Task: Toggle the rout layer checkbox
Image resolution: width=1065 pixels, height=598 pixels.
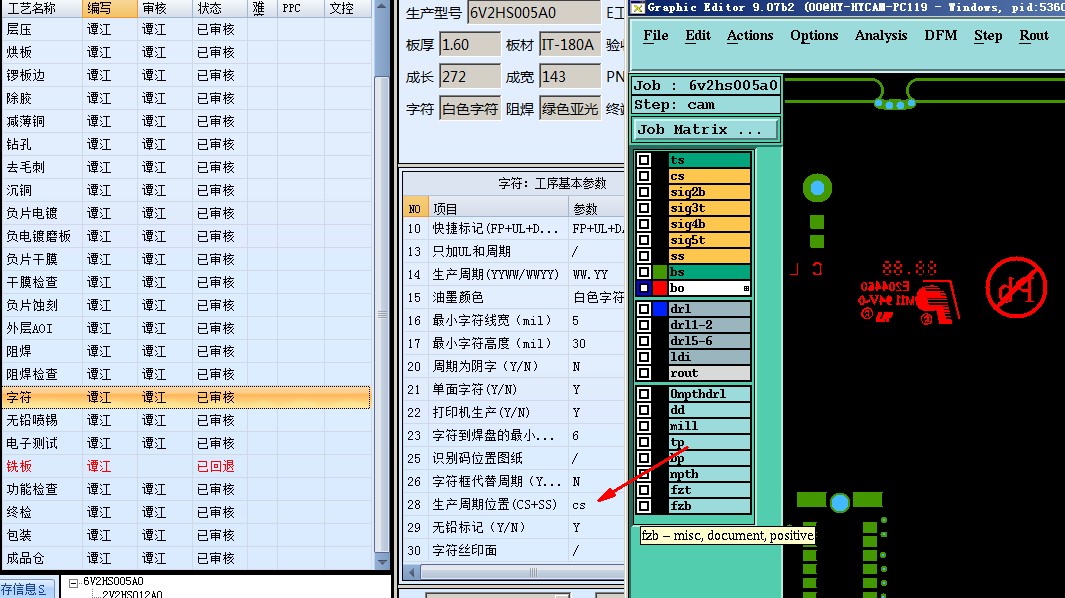Action: click(644, 373)
